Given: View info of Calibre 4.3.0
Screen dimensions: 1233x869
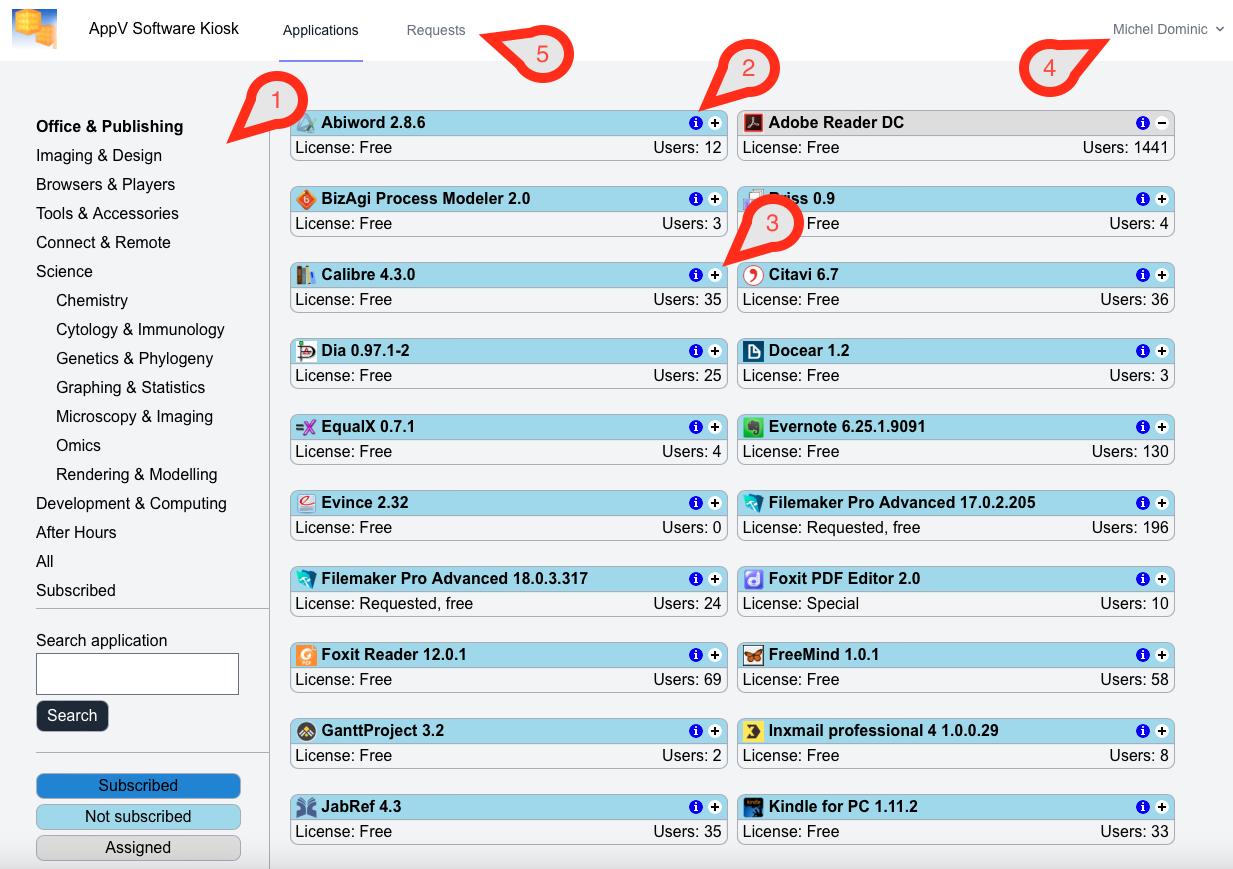Looking at the screenshot, I should (x=696, y=275).
